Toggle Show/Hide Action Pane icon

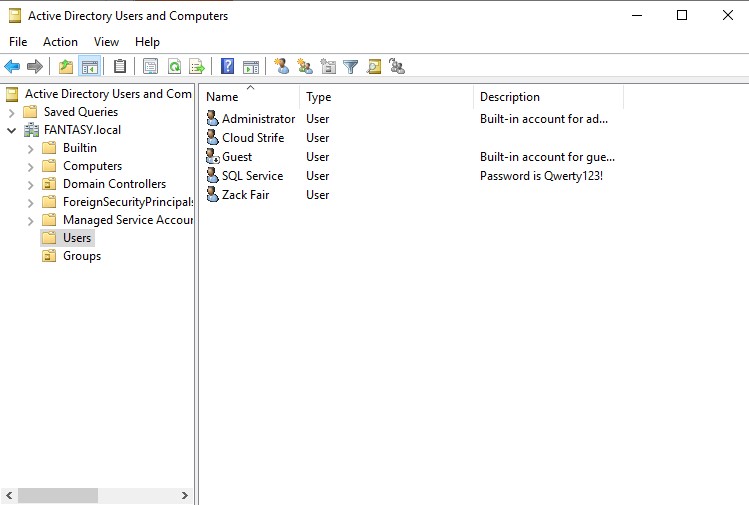point(251,67)
